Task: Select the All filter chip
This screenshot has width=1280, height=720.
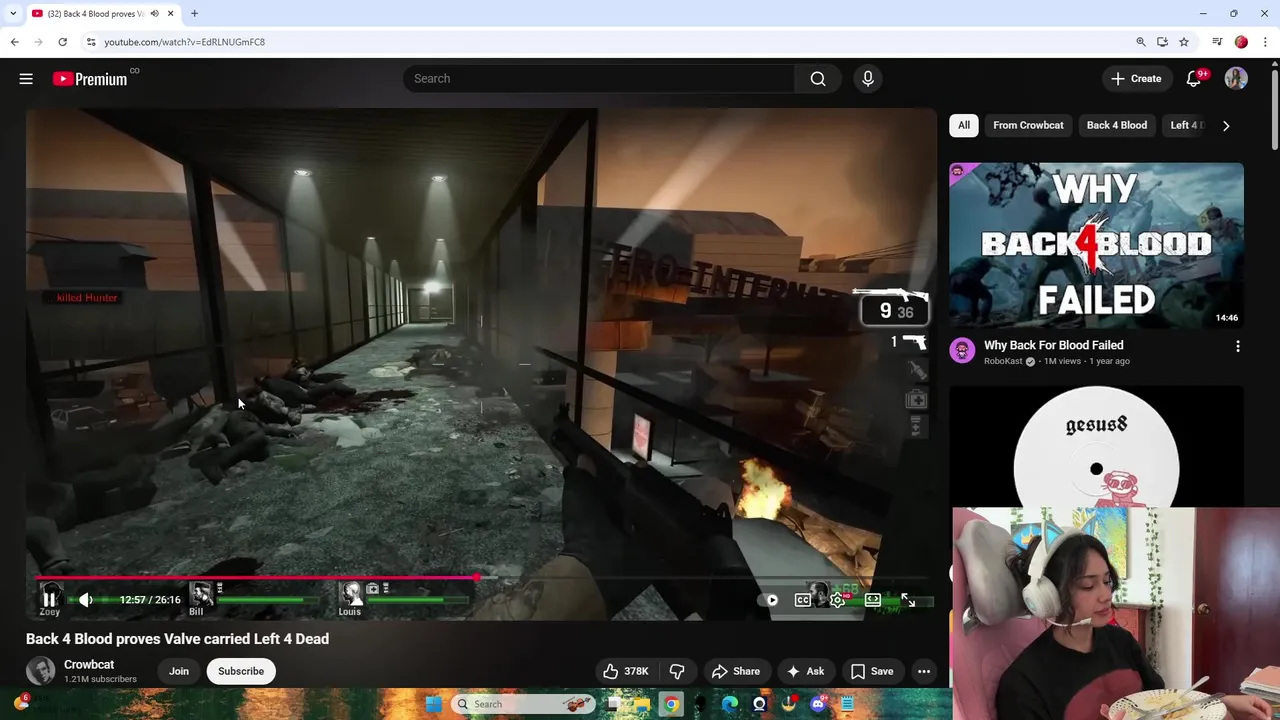Action: [964, 125]
